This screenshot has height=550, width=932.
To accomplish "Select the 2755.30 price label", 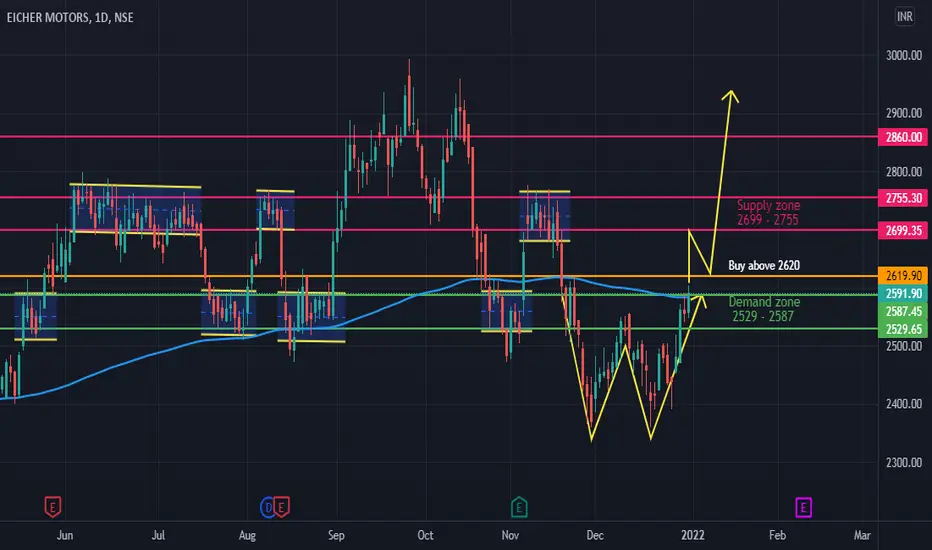I will click(903, 198).
